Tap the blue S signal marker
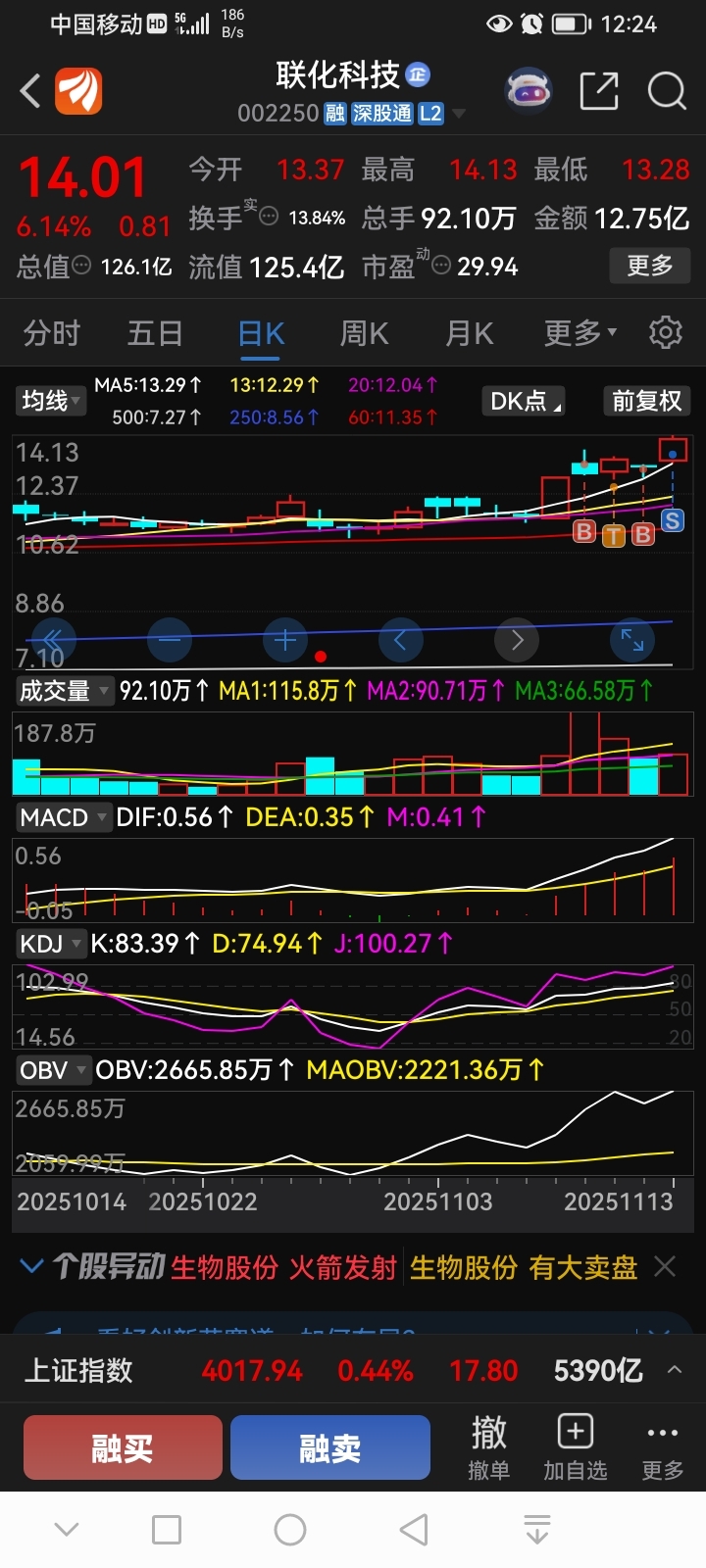The width and height of the screenshot is (706, 1568). click(672, 520)
